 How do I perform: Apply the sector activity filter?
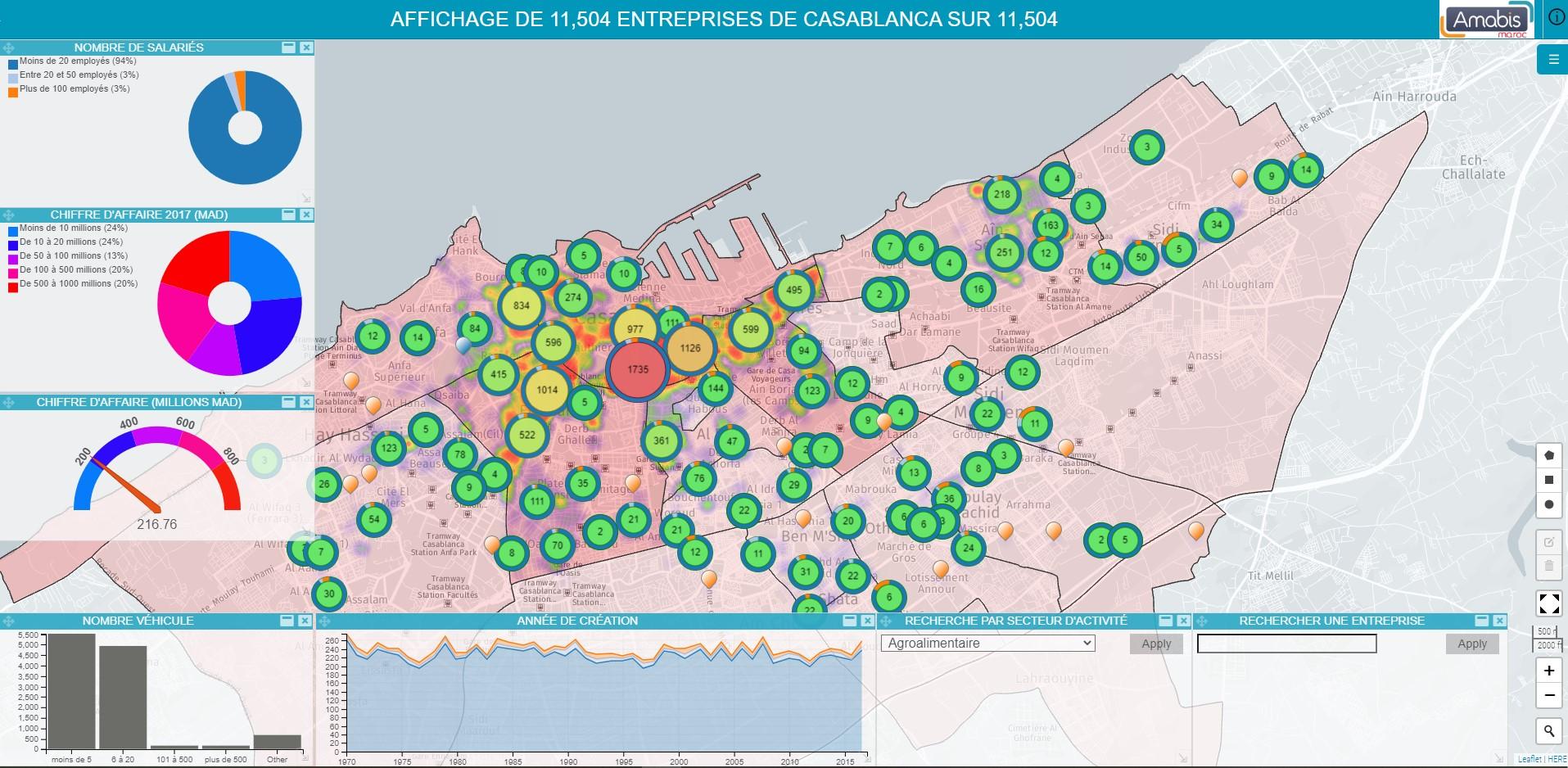(x=1156, y=644)
